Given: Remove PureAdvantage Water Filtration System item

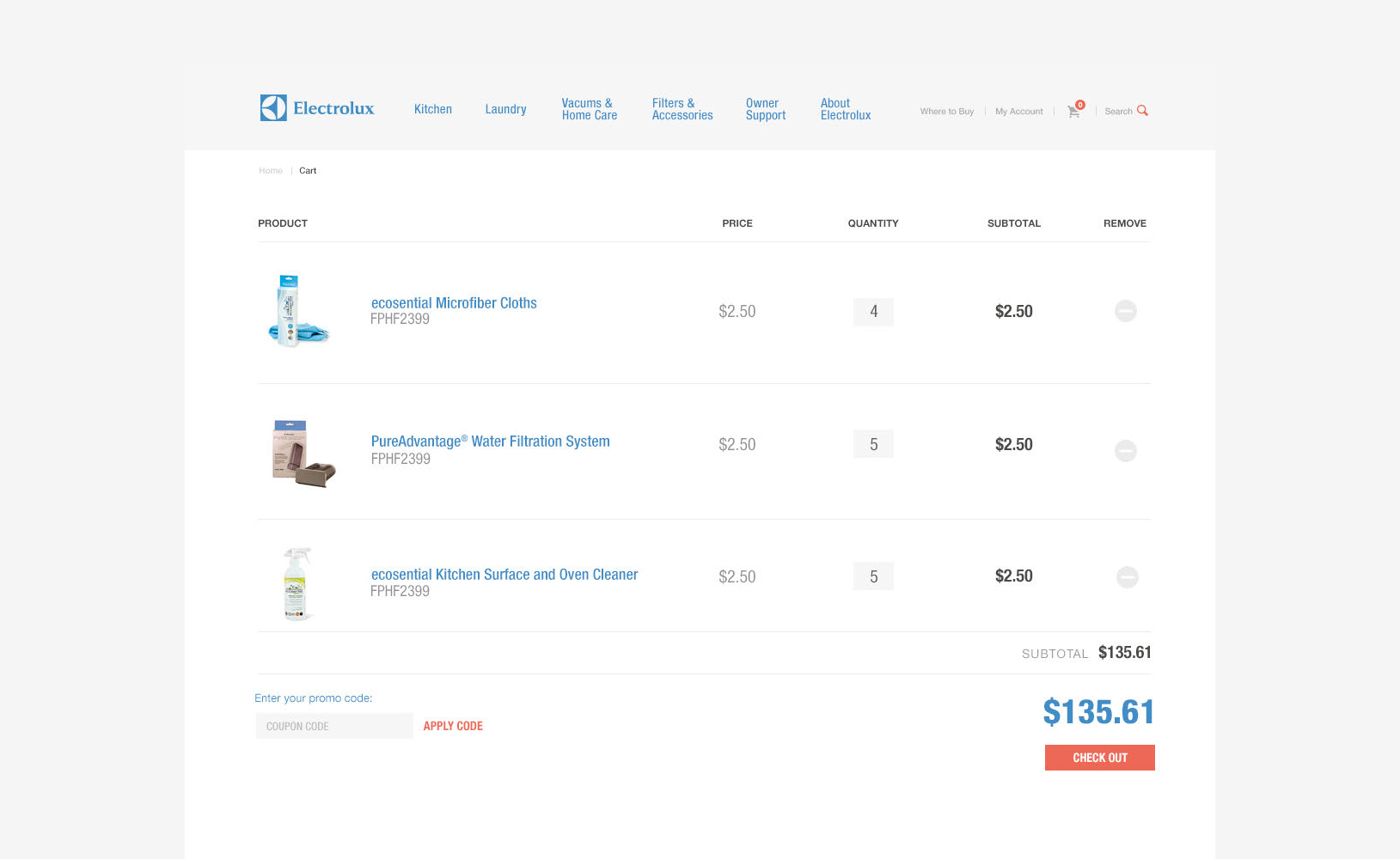Looking at the screenshot, I should pos(1125,451).
